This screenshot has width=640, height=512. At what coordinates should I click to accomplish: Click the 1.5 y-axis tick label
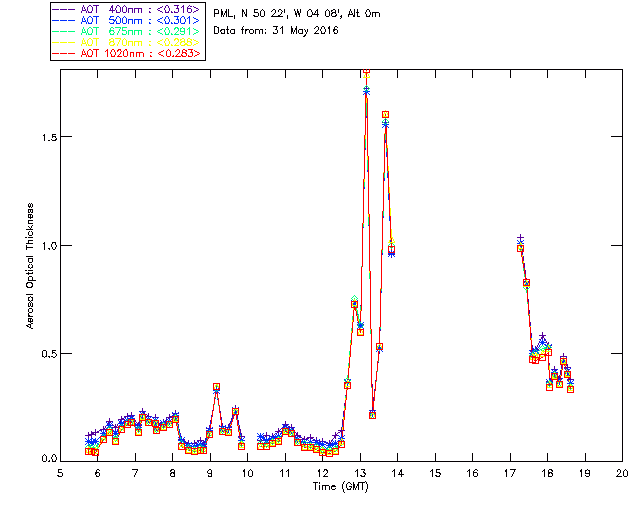point(49,137)
